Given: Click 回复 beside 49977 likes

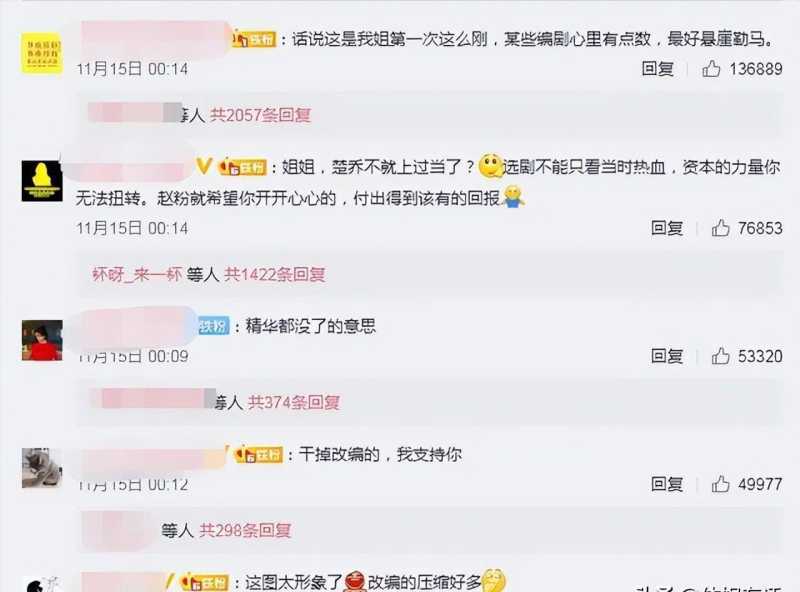Looking at the screenshot, I should (x=666, y=484).
